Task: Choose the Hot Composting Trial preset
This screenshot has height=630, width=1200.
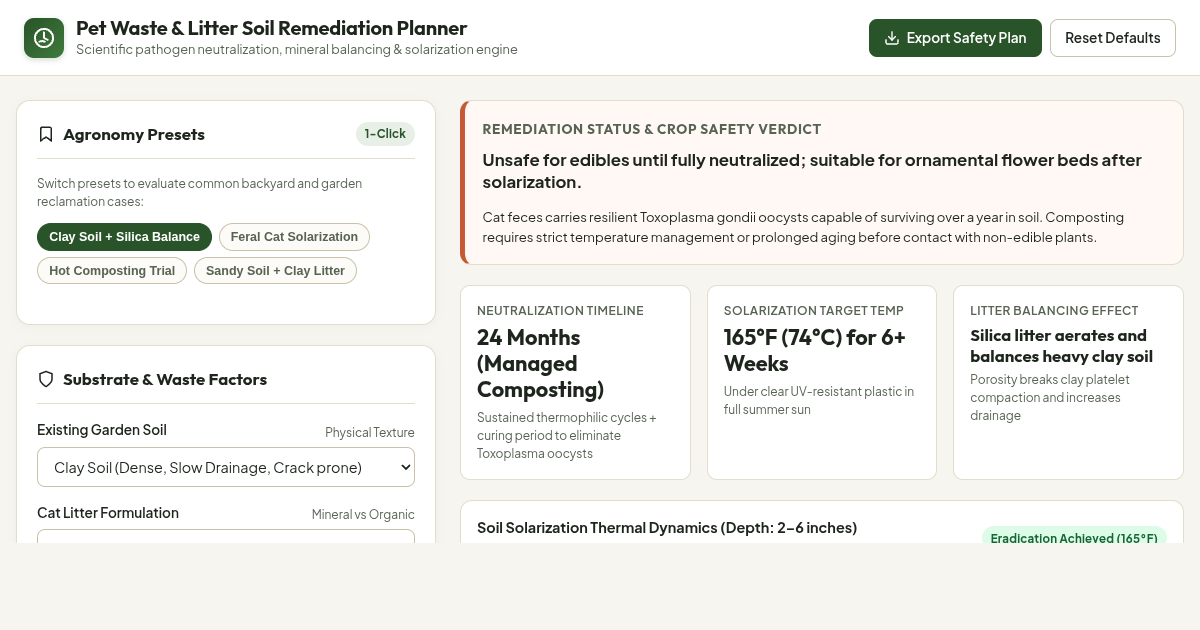Action: [x=112, y=271]
